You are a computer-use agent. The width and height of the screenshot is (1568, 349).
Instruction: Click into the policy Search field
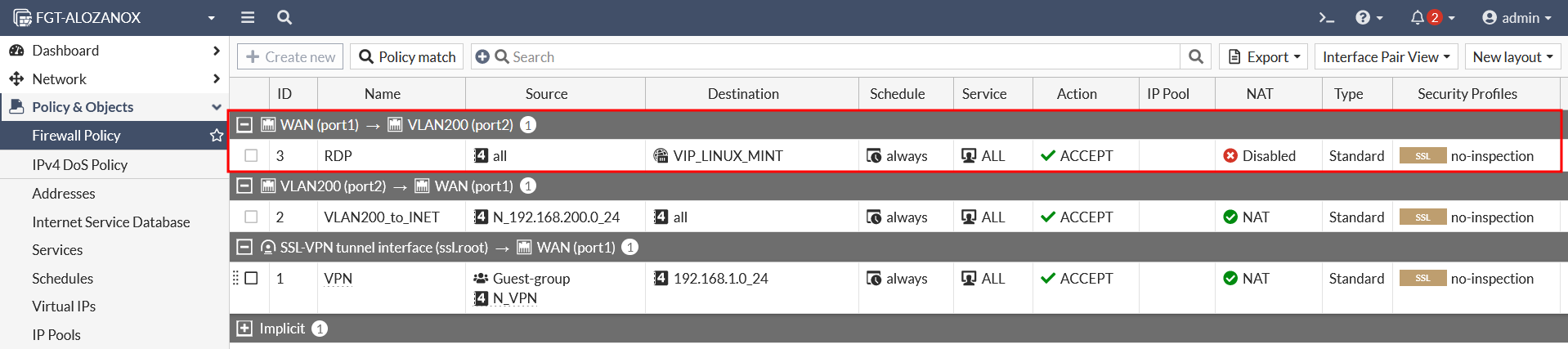[x=842, y=56]
